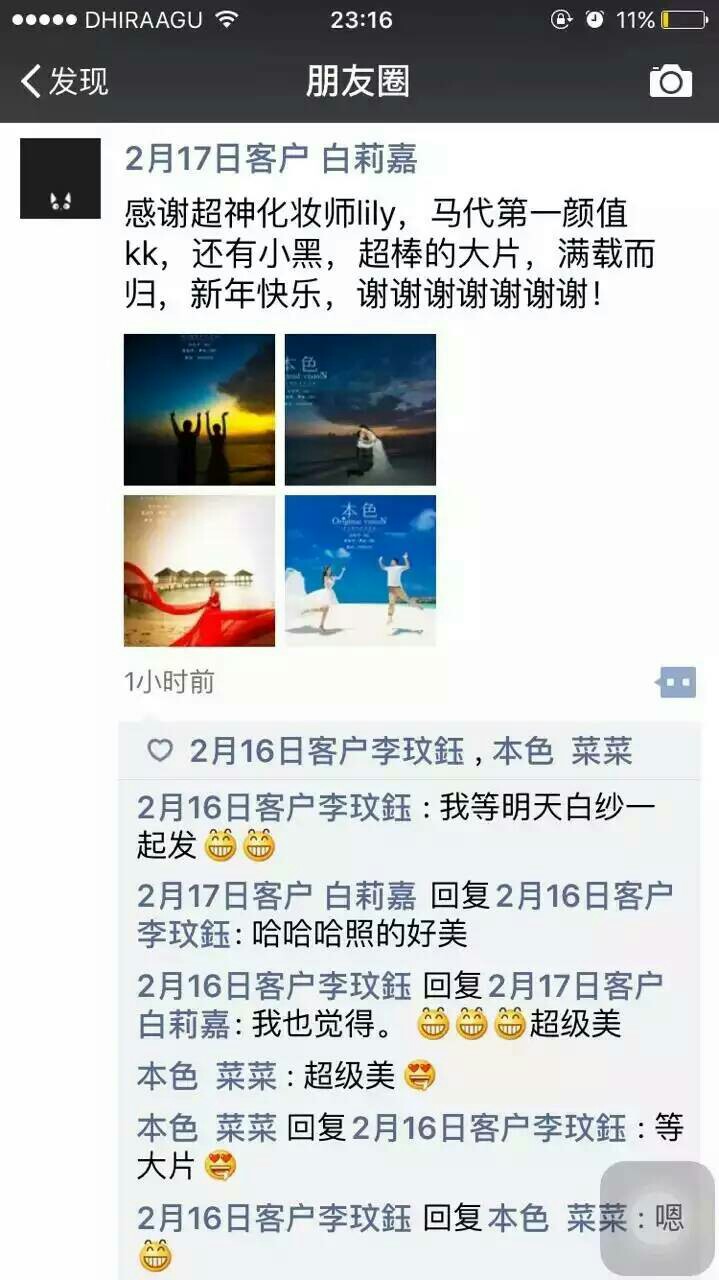Tap the heart like icon in the likes row
The image size is (719, 1280).
[160, 751]
